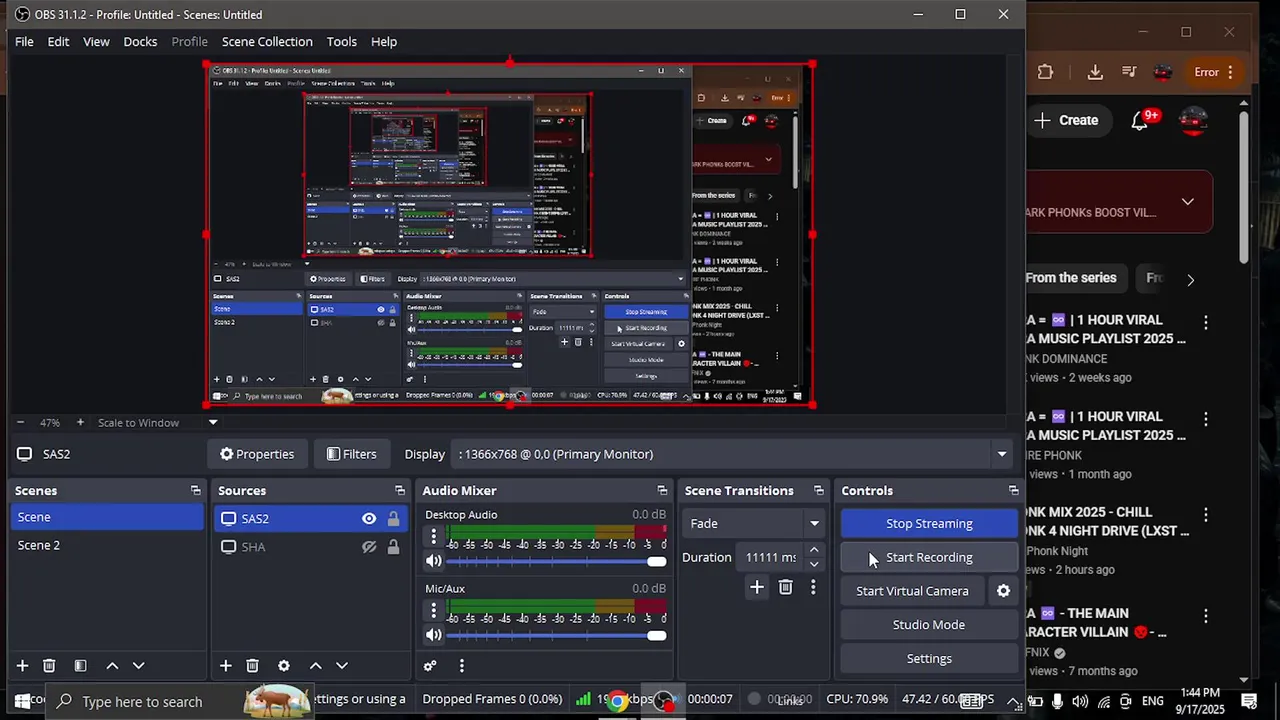Show next filter chips arrow on YouTube
The width and height of the screenshot is (1280, 720).
pyautogui.click(x=1190, y=280)
